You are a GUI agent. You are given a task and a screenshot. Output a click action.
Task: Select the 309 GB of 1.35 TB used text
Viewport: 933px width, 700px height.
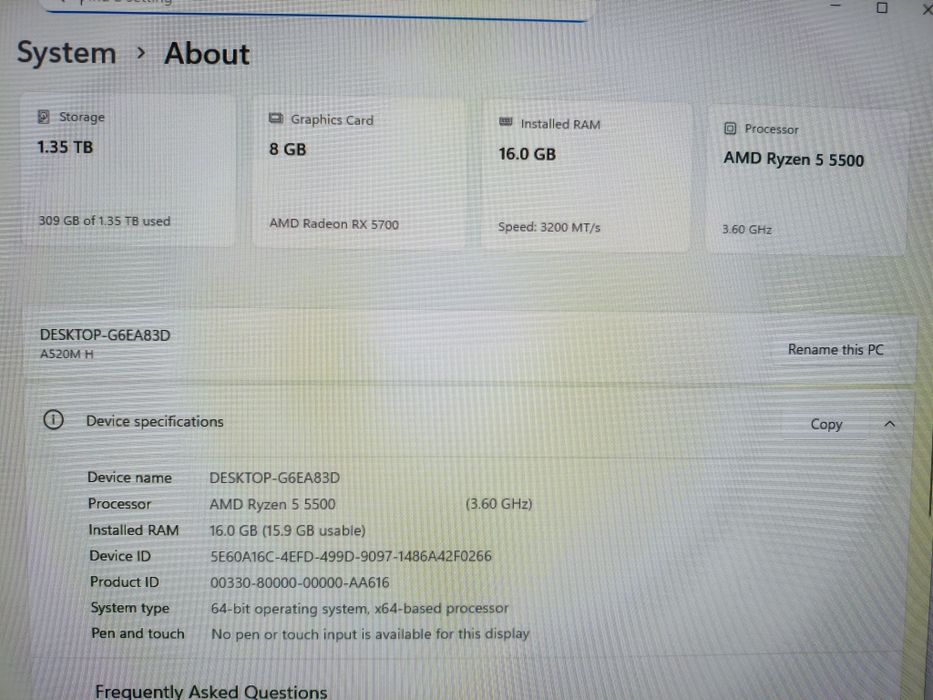click(104, 221)
